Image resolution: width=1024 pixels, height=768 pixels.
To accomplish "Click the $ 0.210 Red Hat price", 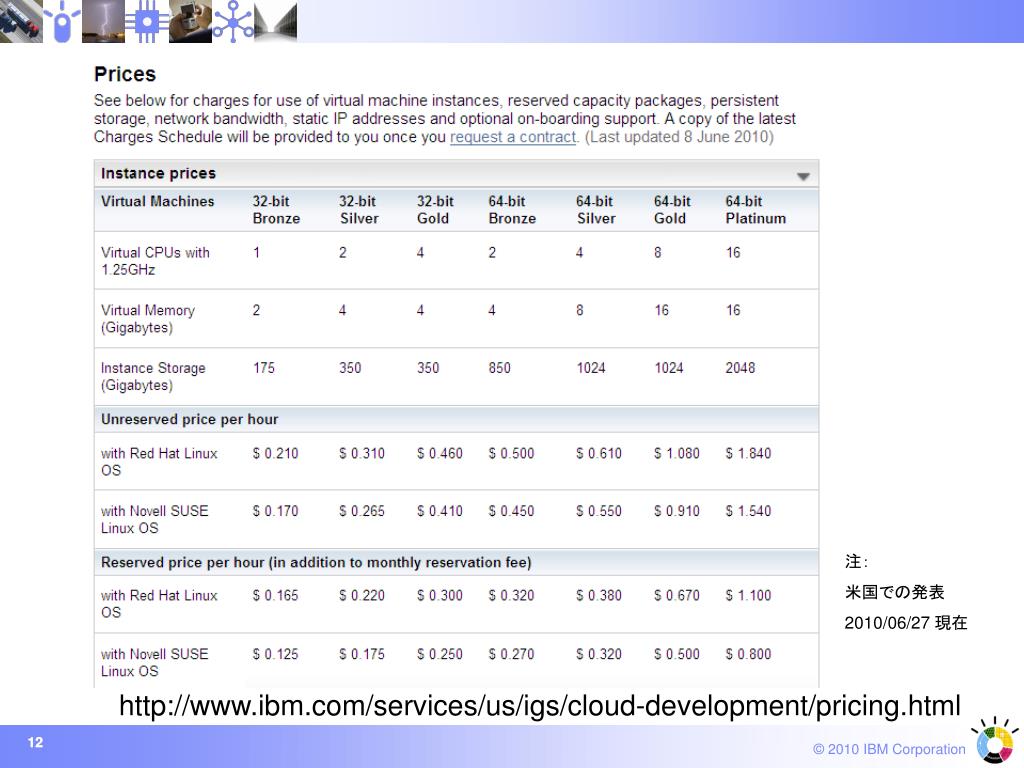I will tap(276, 453).
